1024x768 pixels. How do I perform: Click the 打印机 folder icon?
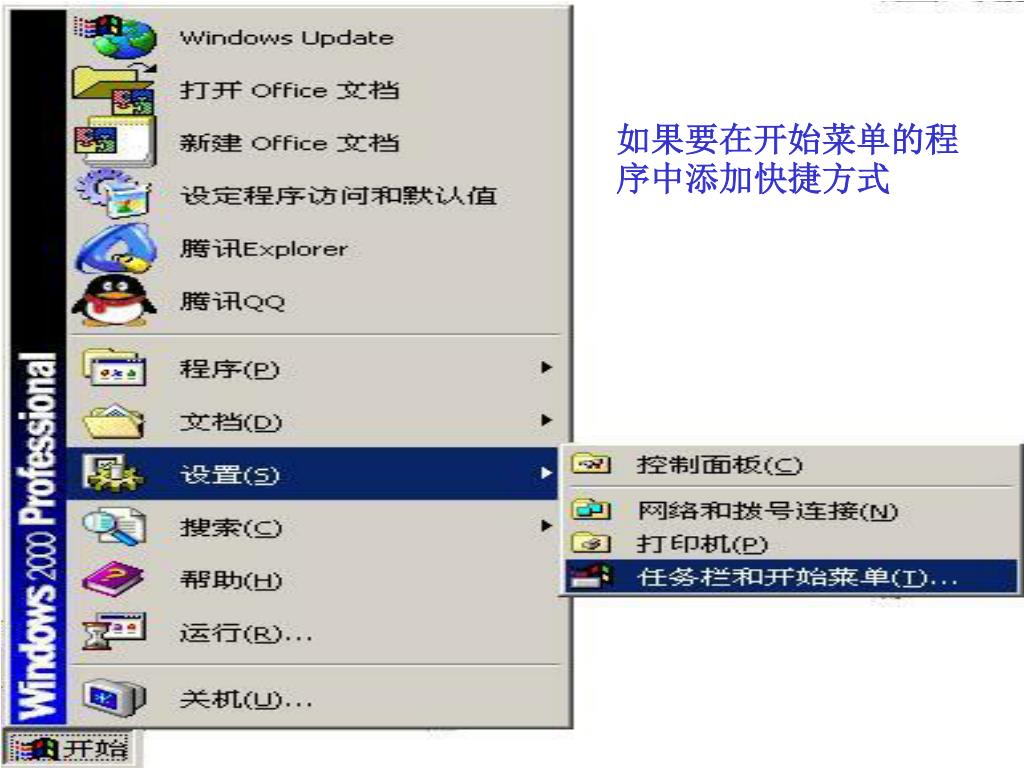coord(590,543)
